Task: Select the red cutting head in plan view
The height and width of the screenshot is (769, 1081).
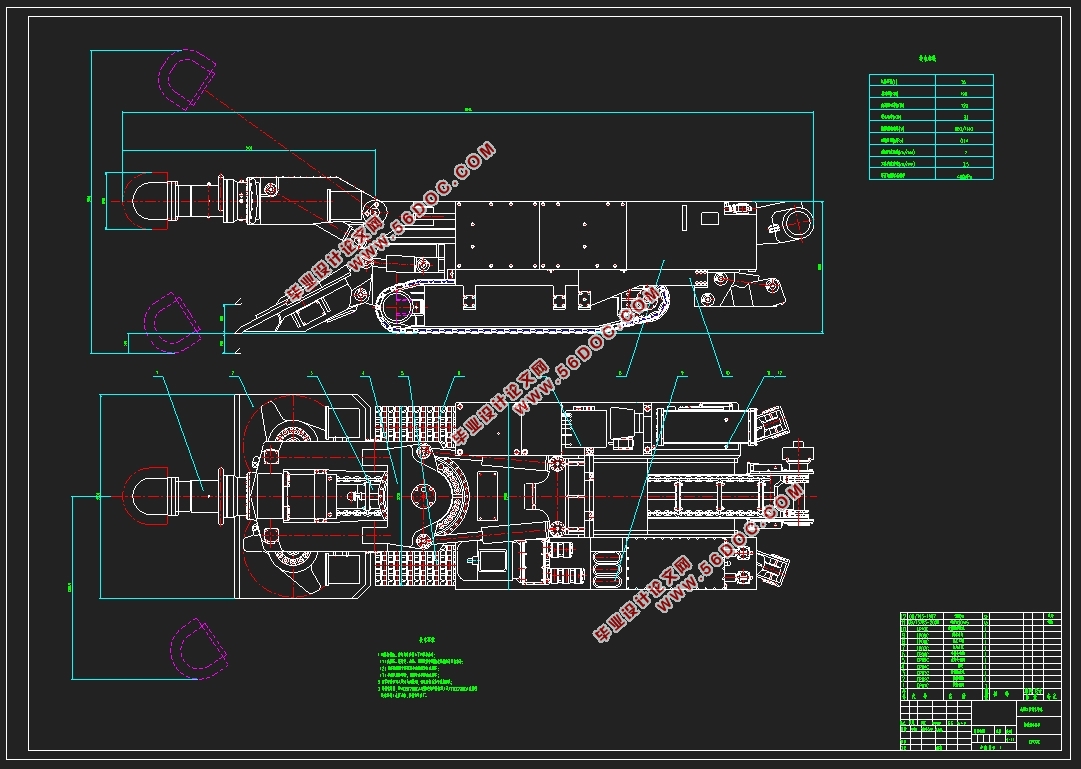Action: [x=145, y=496]
